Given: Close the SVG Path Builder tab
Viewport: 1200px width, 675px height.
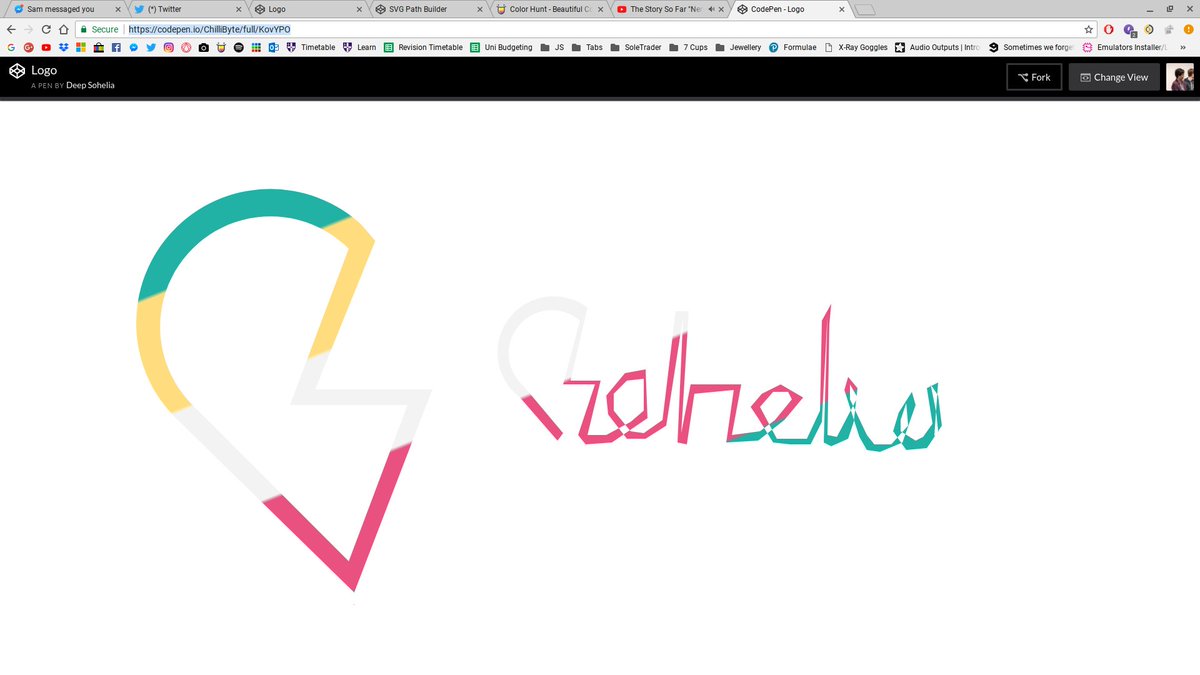Looking at the screenshot, I should tap(480, 9).
